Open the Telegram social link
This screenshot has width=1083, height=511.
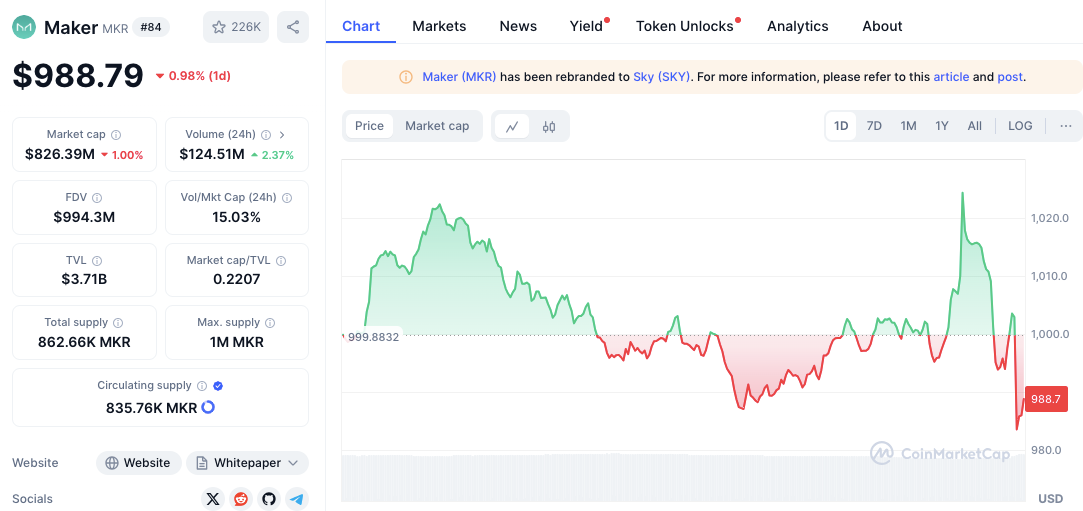(x=297, y=499)
